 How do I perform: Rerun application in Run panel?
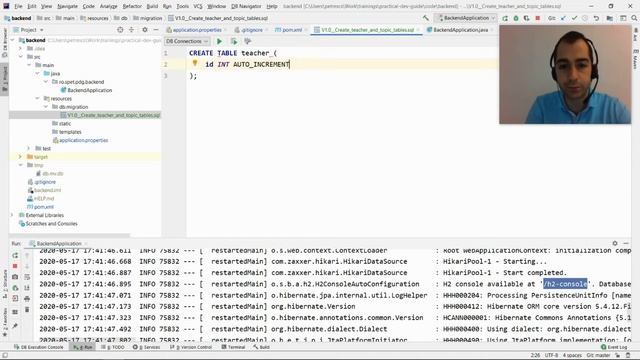[x=15, y=255]
